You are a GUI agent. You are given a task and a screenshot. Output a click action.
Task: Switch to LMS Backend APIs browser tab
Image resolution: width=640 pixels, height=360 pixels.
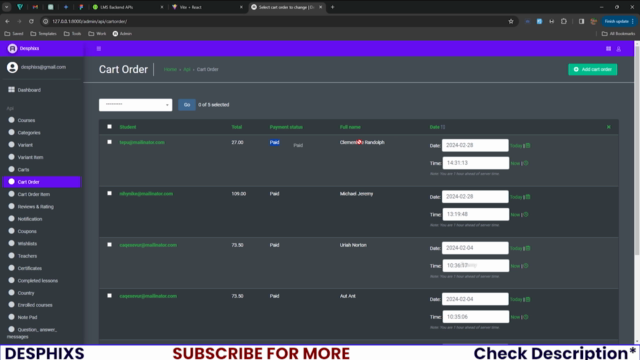(128, 7)
